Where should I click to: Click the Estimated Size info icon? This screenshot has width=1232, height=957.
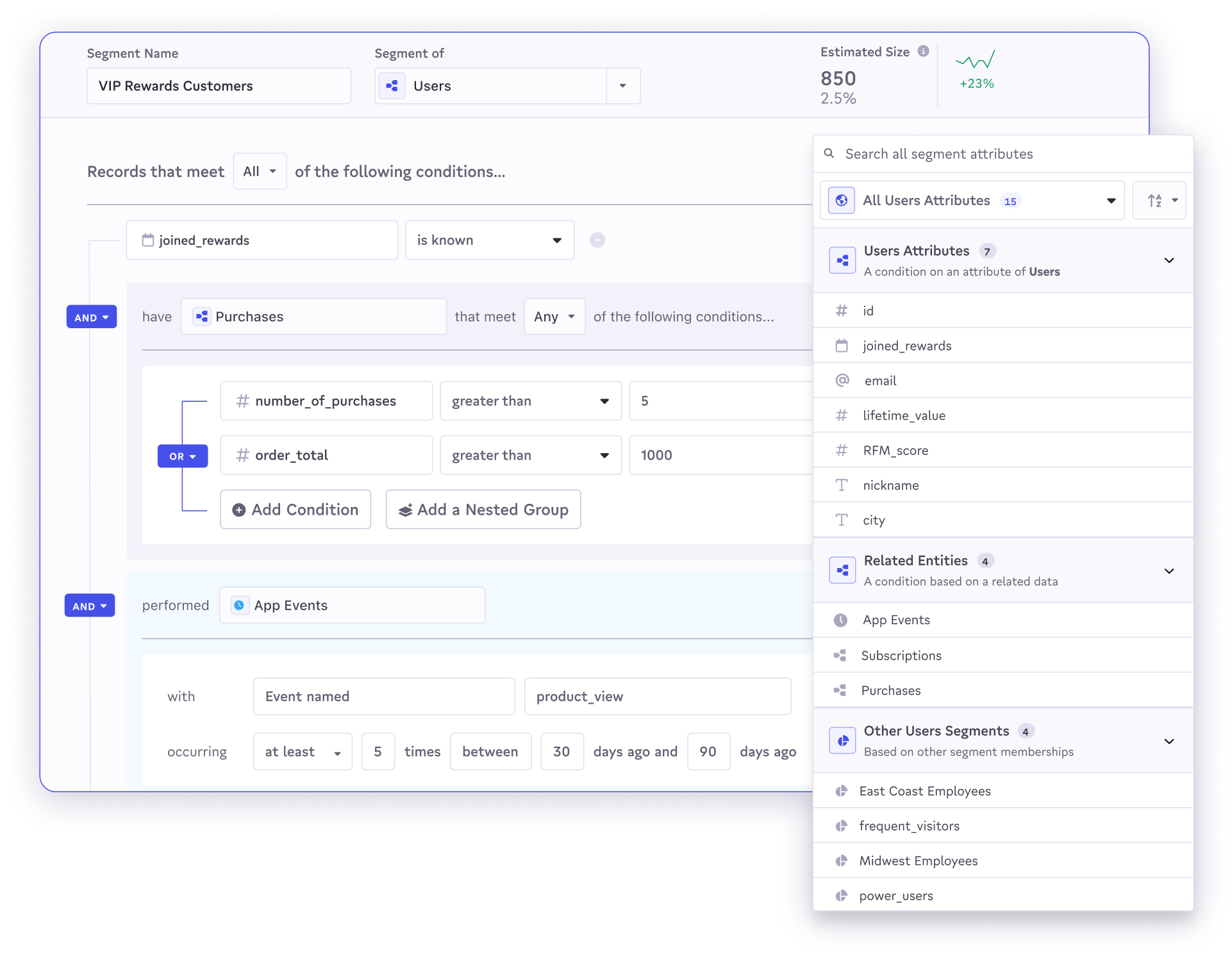click(x=923, y=51)
